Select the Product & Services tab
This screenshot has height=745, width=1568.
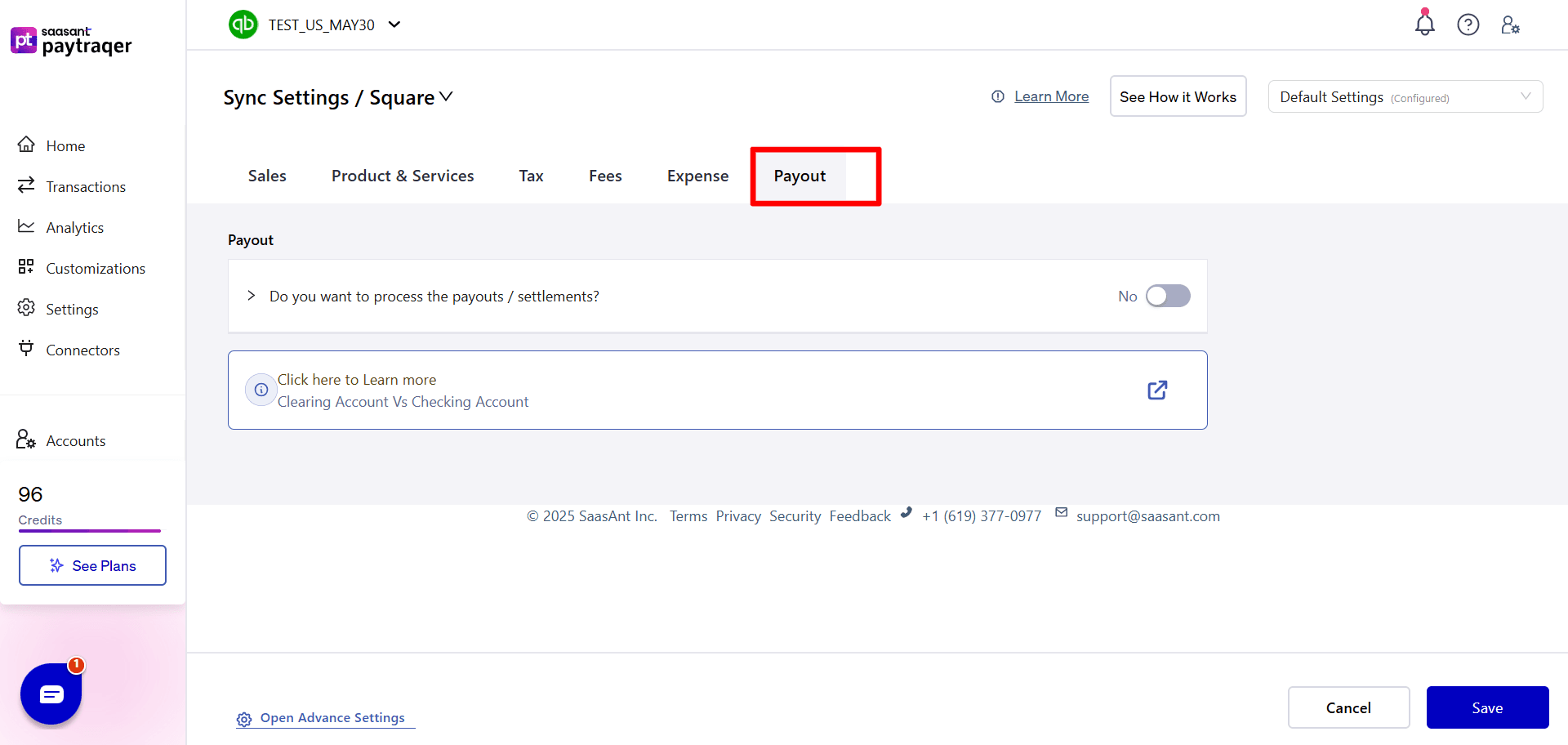403,176
